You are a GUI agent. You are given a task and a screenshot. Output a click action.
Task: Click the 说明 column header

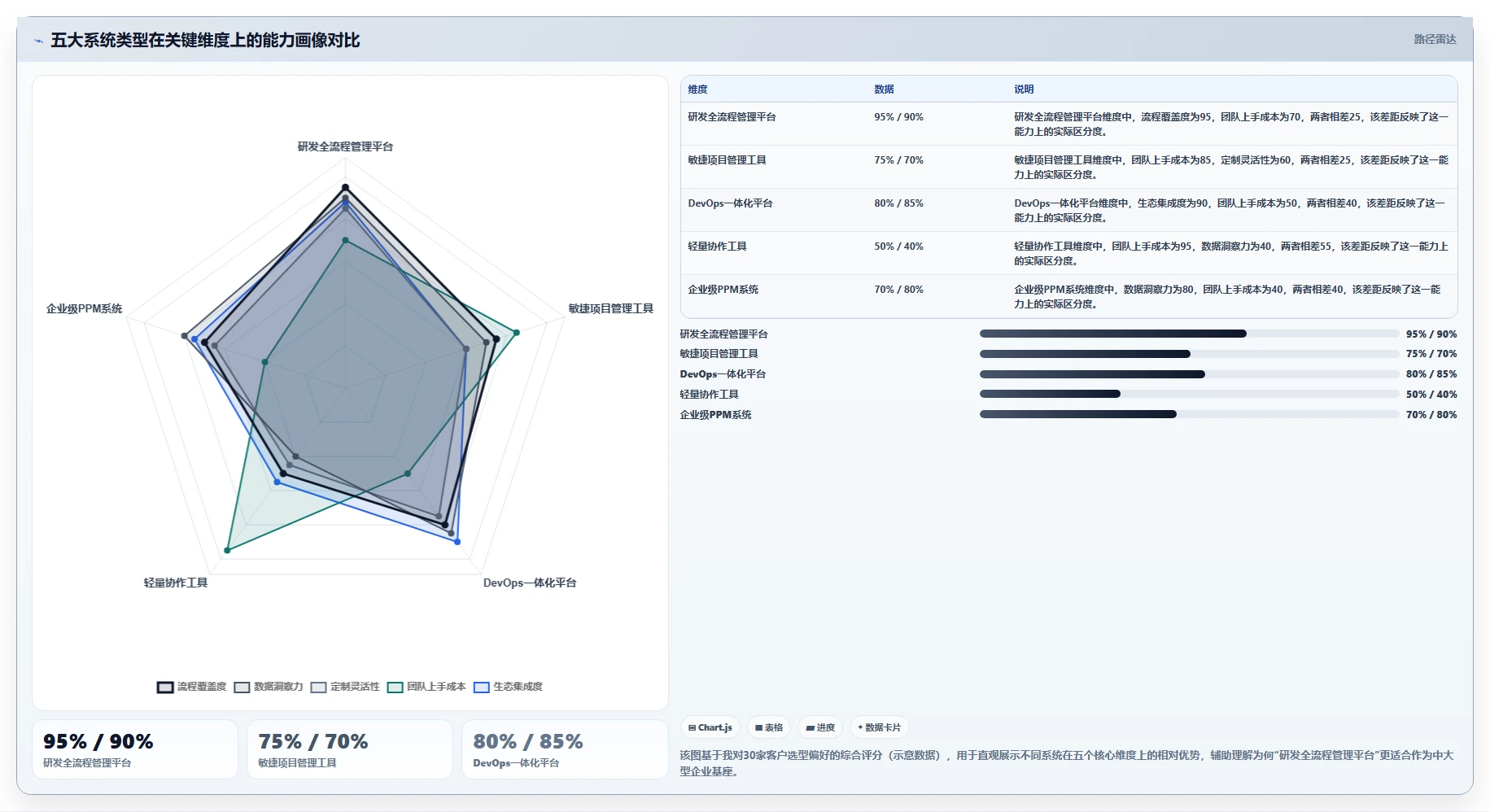pos(1024,89)
